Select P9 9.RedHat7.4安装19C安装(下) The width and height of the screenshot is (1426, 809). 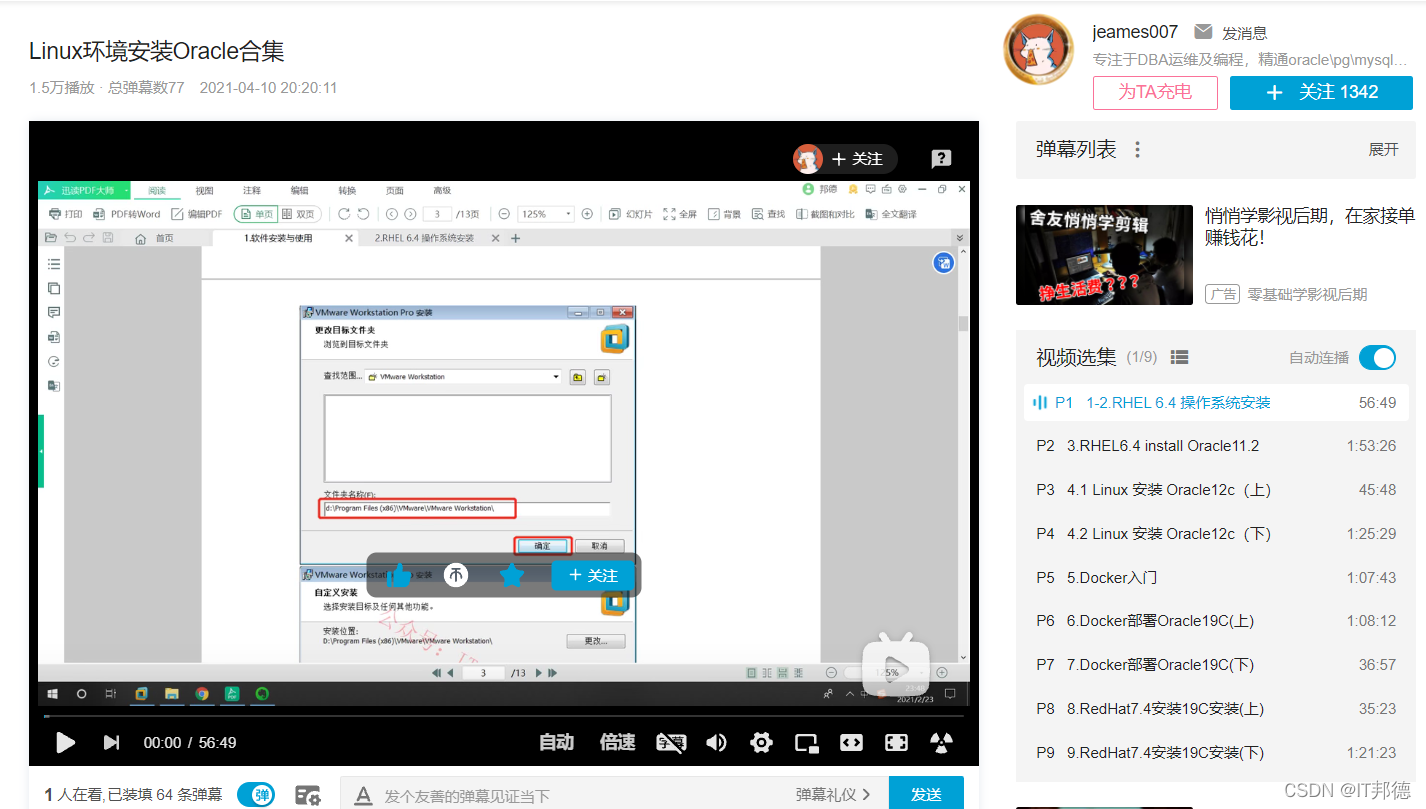point(1216,753)
